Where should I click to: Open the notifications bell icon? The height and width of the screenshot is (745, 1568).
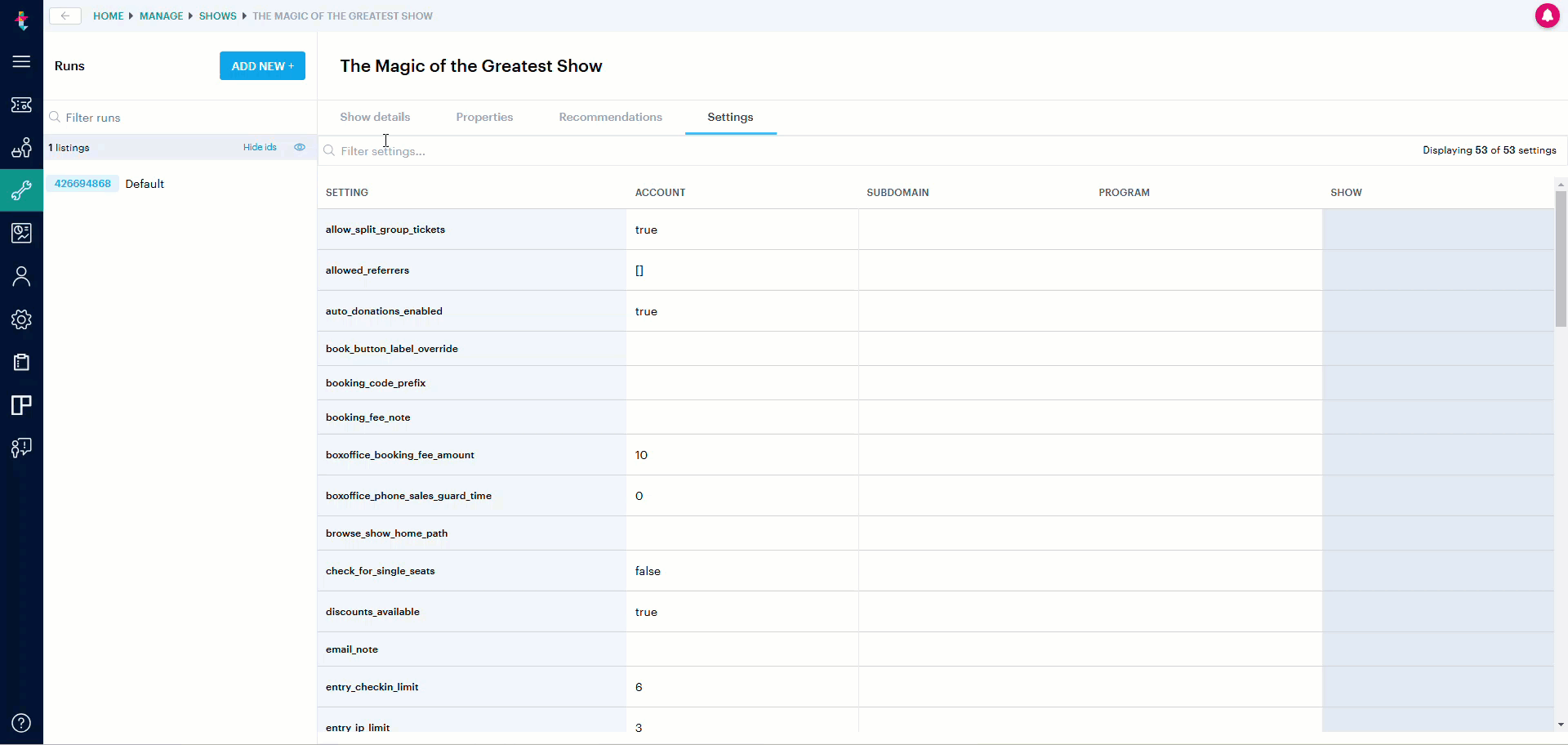[x=1547, y=16]
